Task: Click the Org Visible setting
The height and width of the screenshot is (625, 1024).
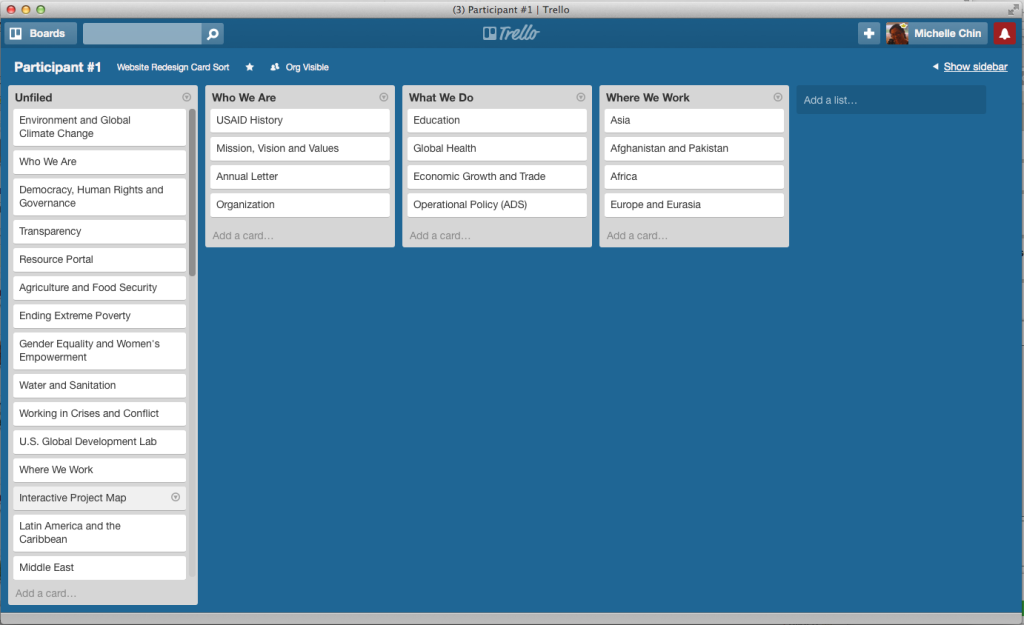Action: [300, 67]
